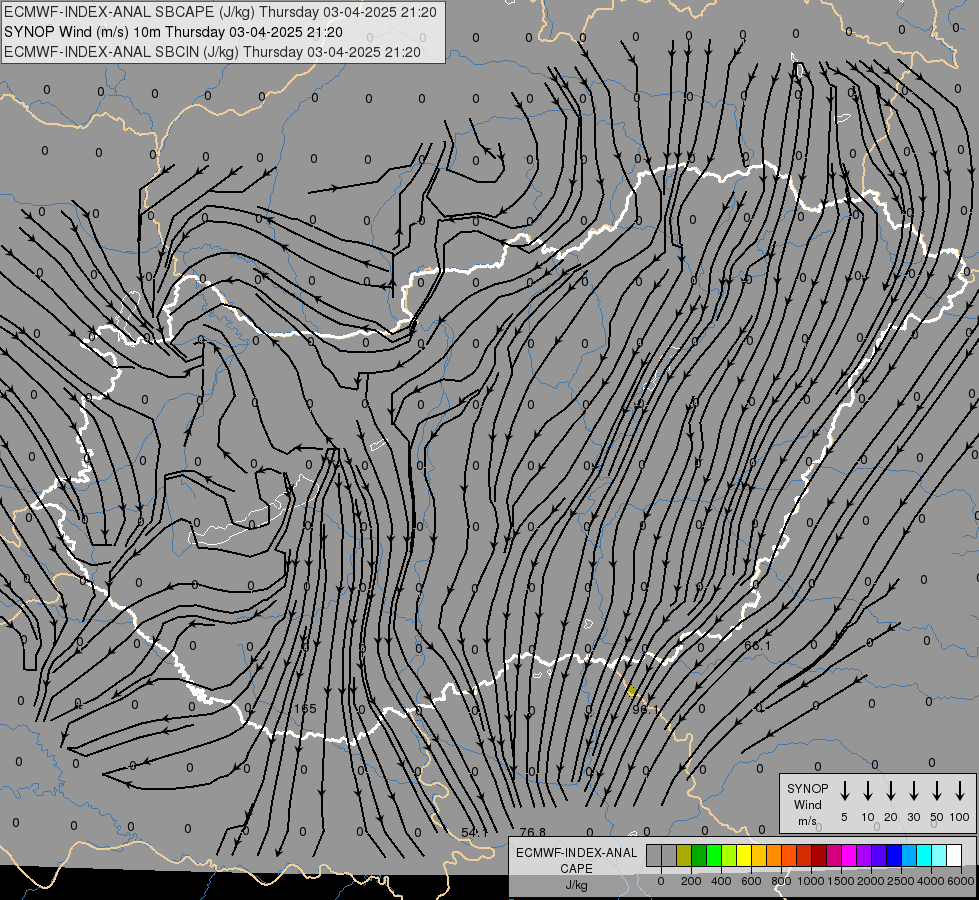Select the bright green CAPE scale swatch

tap(714, 855)
